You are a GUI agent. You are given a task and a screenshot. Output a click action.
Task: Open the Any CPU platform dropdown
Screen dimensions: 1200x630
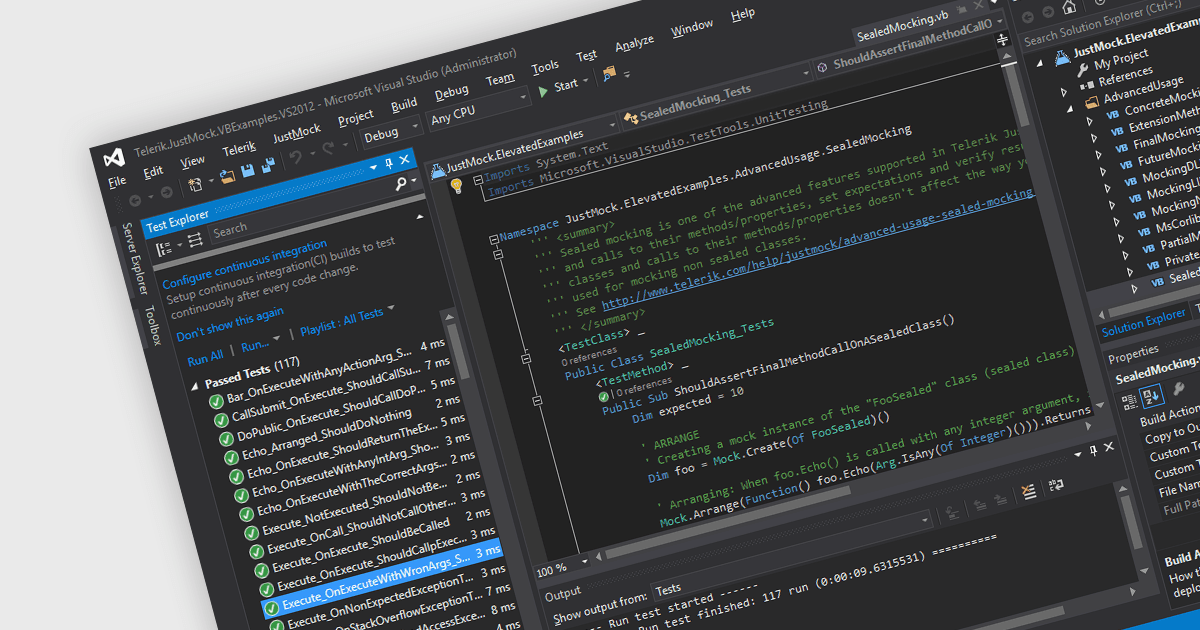(479, 110)
